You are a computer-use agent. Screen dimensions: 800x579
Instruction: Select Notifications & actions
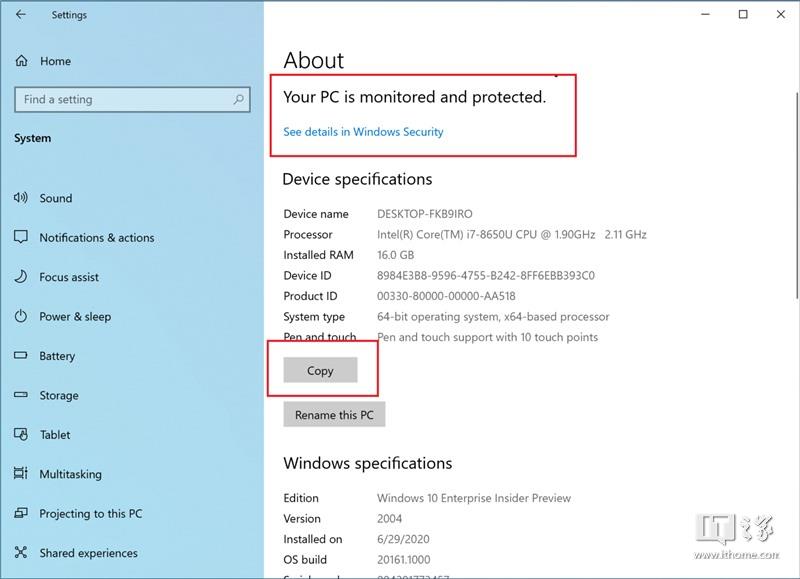click(96, 238)
